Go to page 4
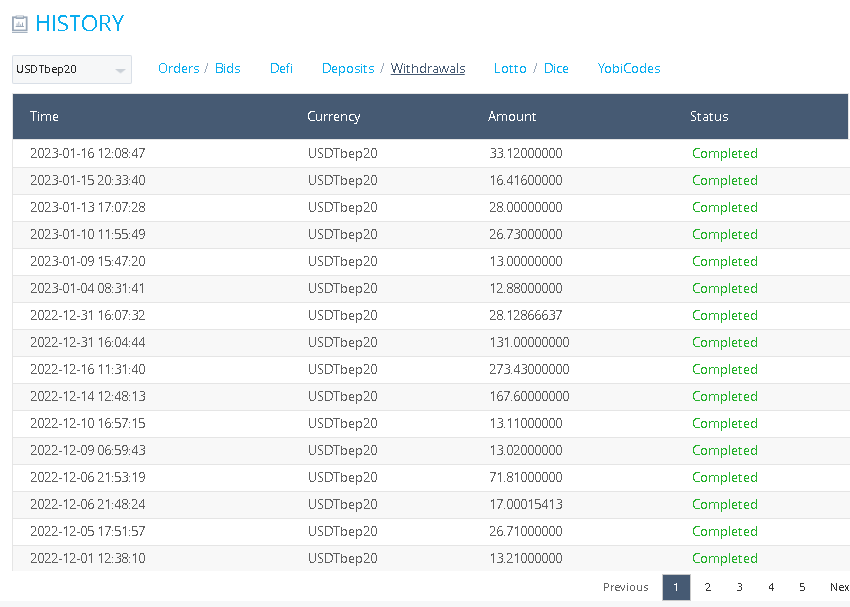Image resolution: width=850 pixels, height=607 pixels. click(x=771, y=587)
